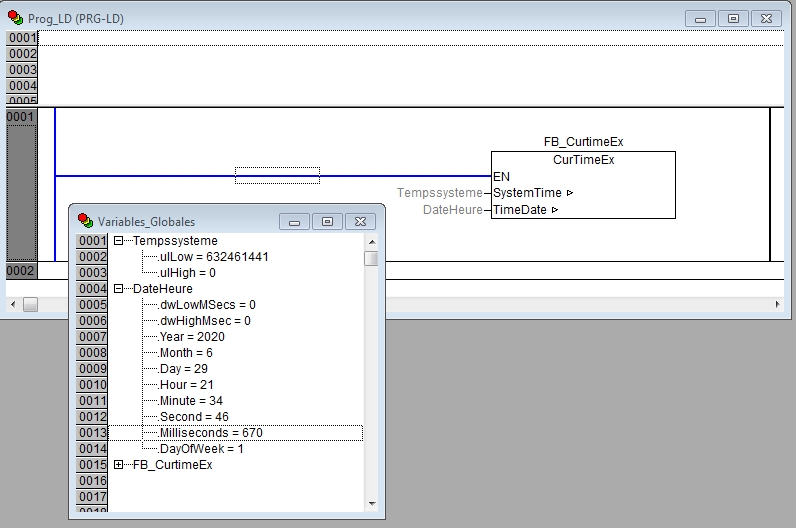Viewport: 796px width, 528px height.
Task: Click the Prog_LD horizontal scrollbar right arrow
Action: click(777, 303)
